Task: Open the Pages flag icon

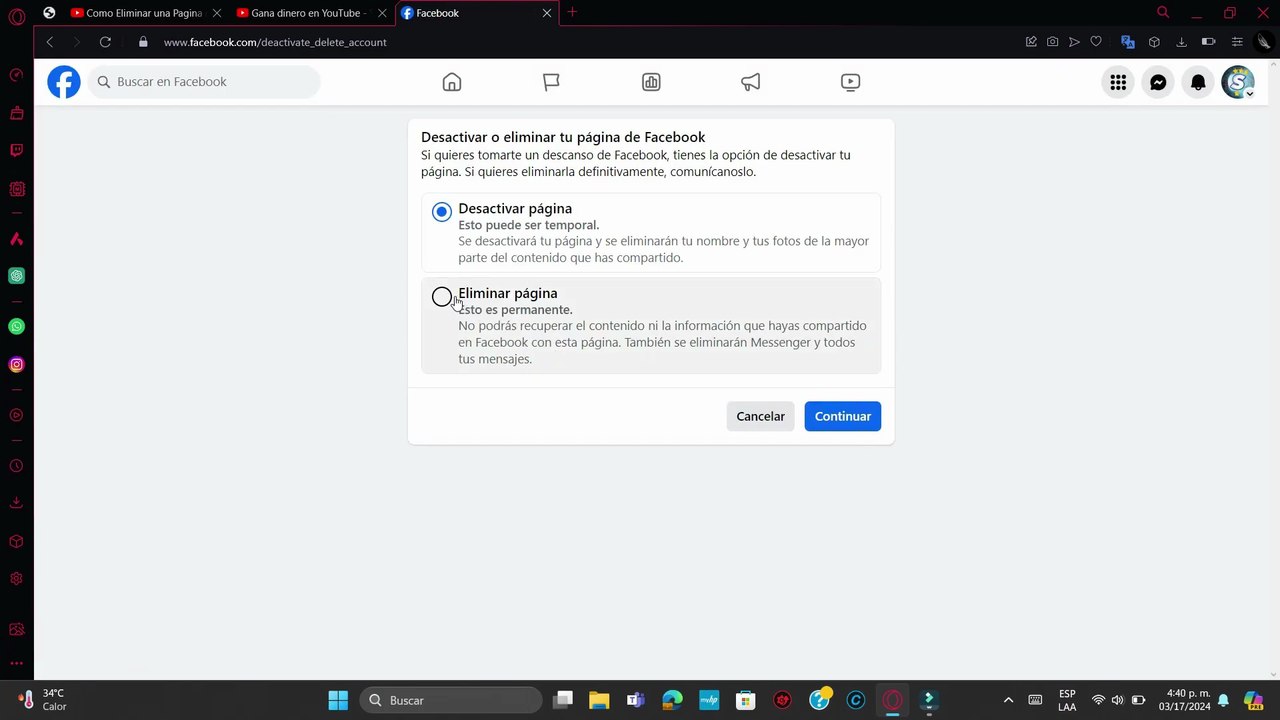Action: point(551,82)
